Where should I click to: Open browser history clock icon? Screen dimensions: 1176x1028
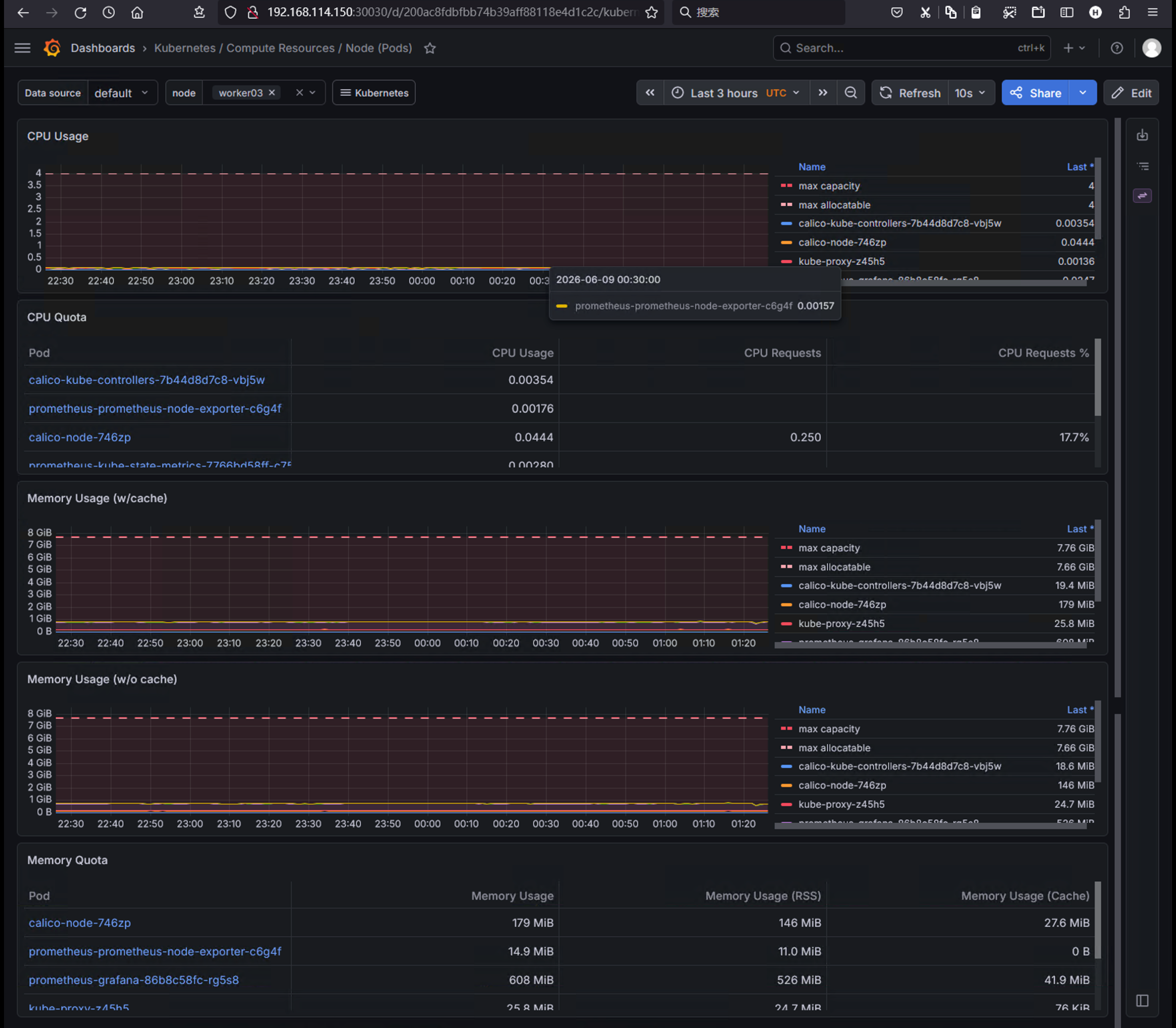click(x=108, y=13)
